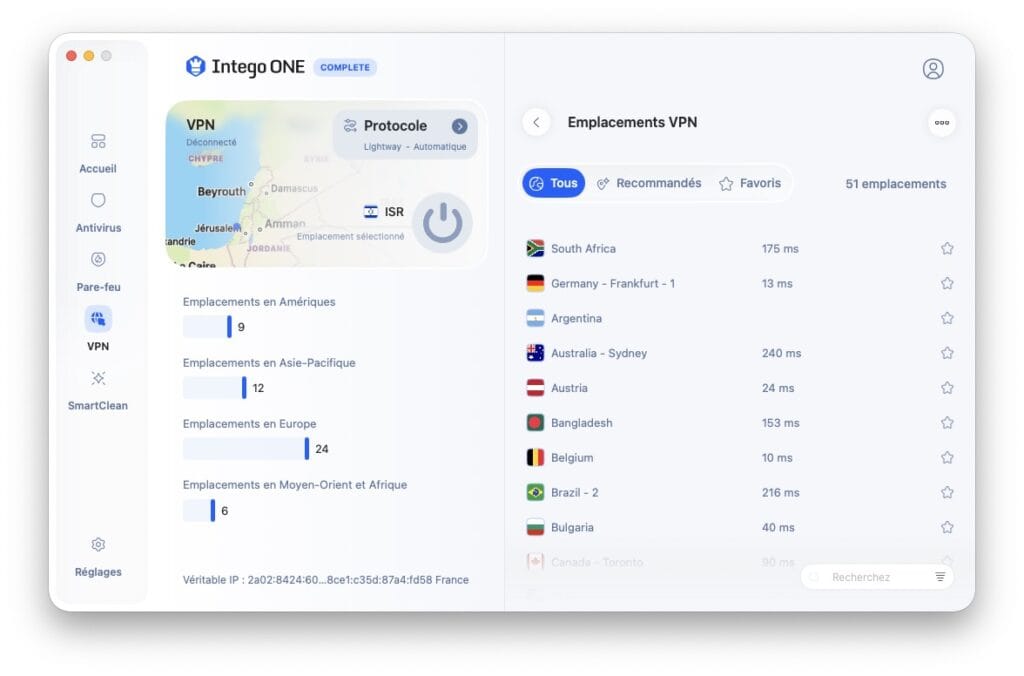Click the Emplacements VPN heading
Image resolution: width=1024 pixels, height=676 pixels.
coord(632,122)
